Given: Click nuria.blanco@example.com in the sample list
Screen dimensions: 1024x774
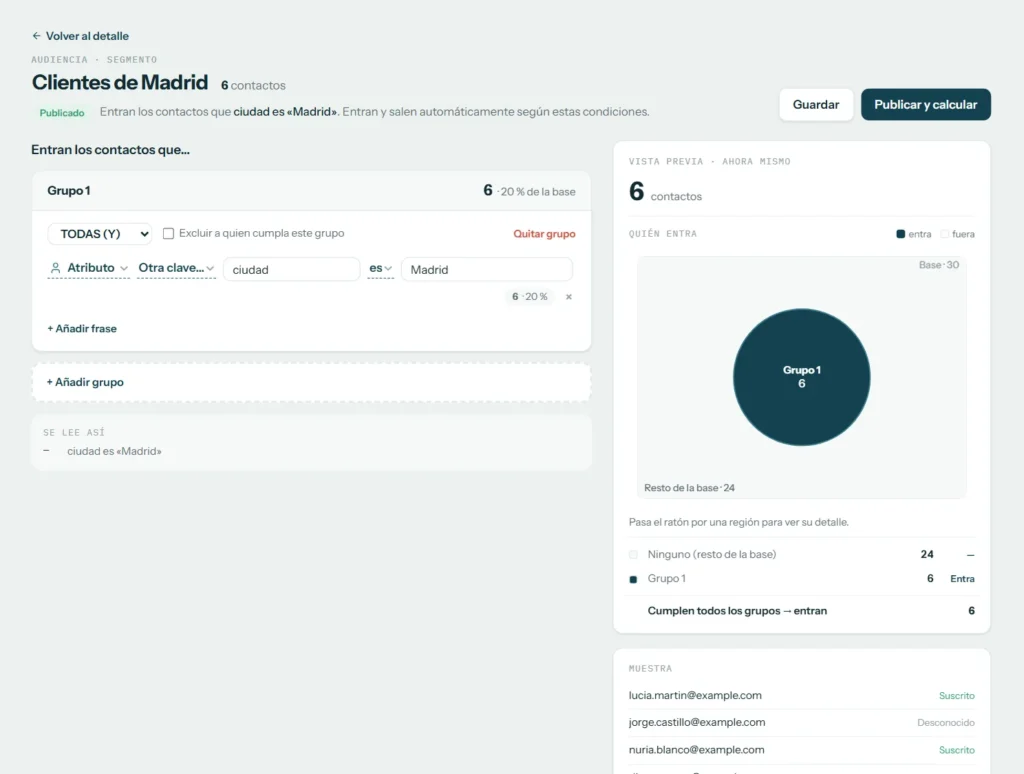Looking at the screenshot, I should tap(696, 750).
